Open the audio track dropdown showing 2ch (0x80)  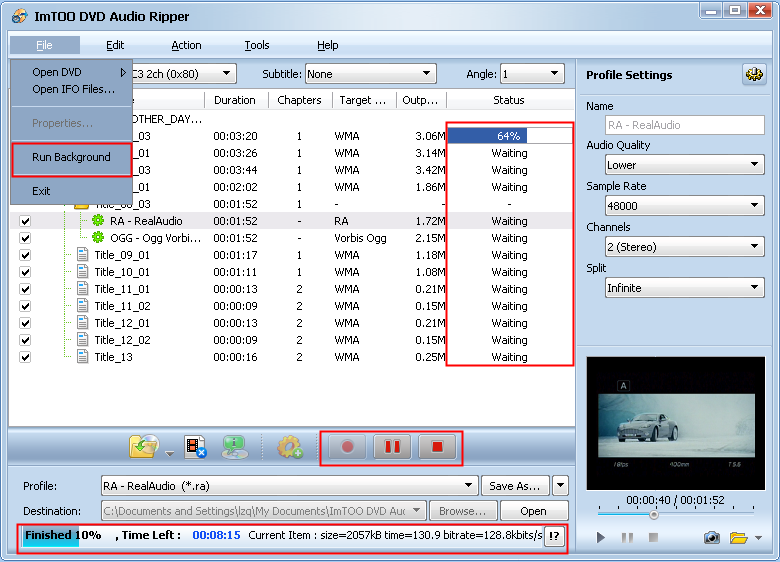tap(184, 74)
